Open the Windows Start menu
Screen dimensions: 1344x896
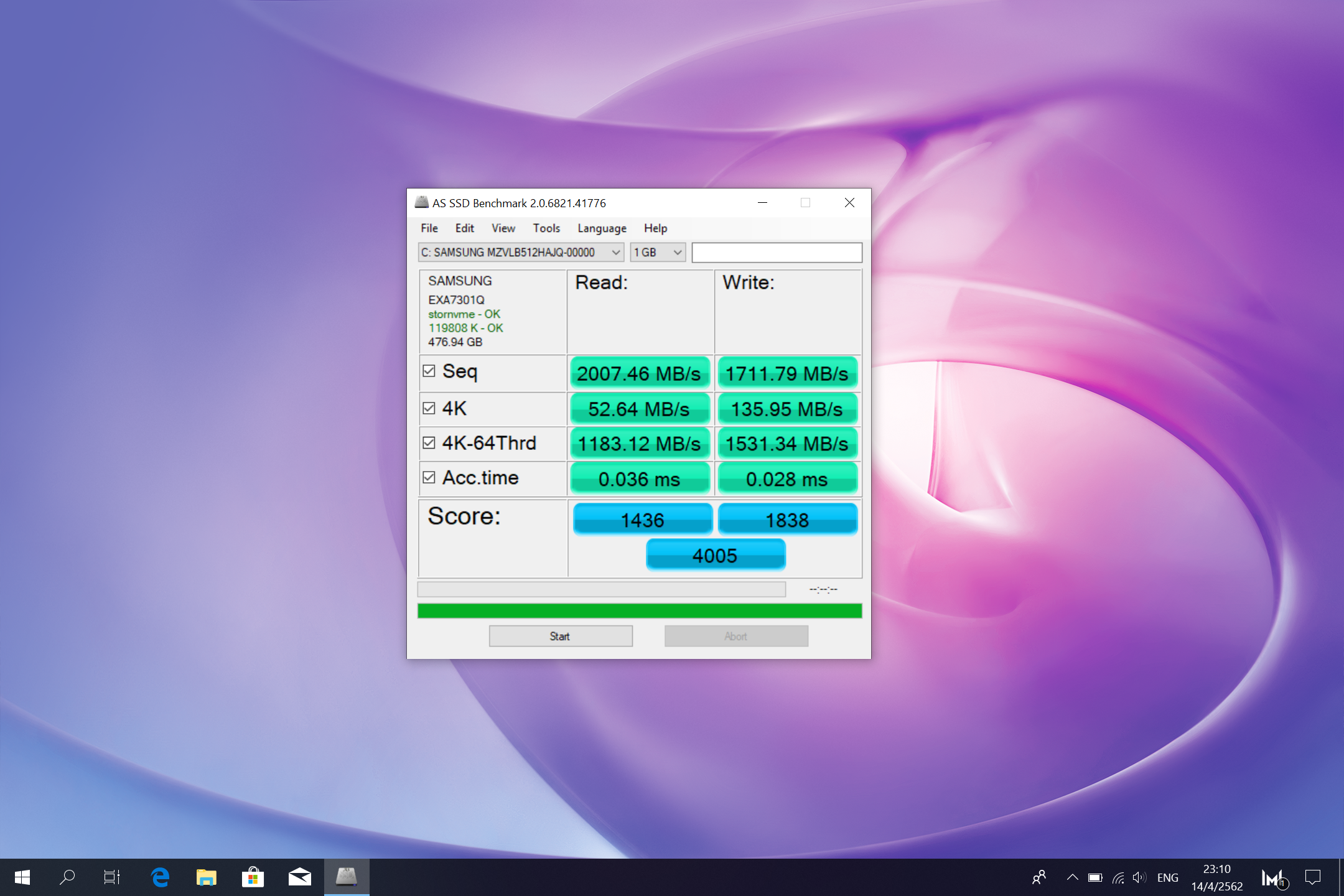coord(22,877)
